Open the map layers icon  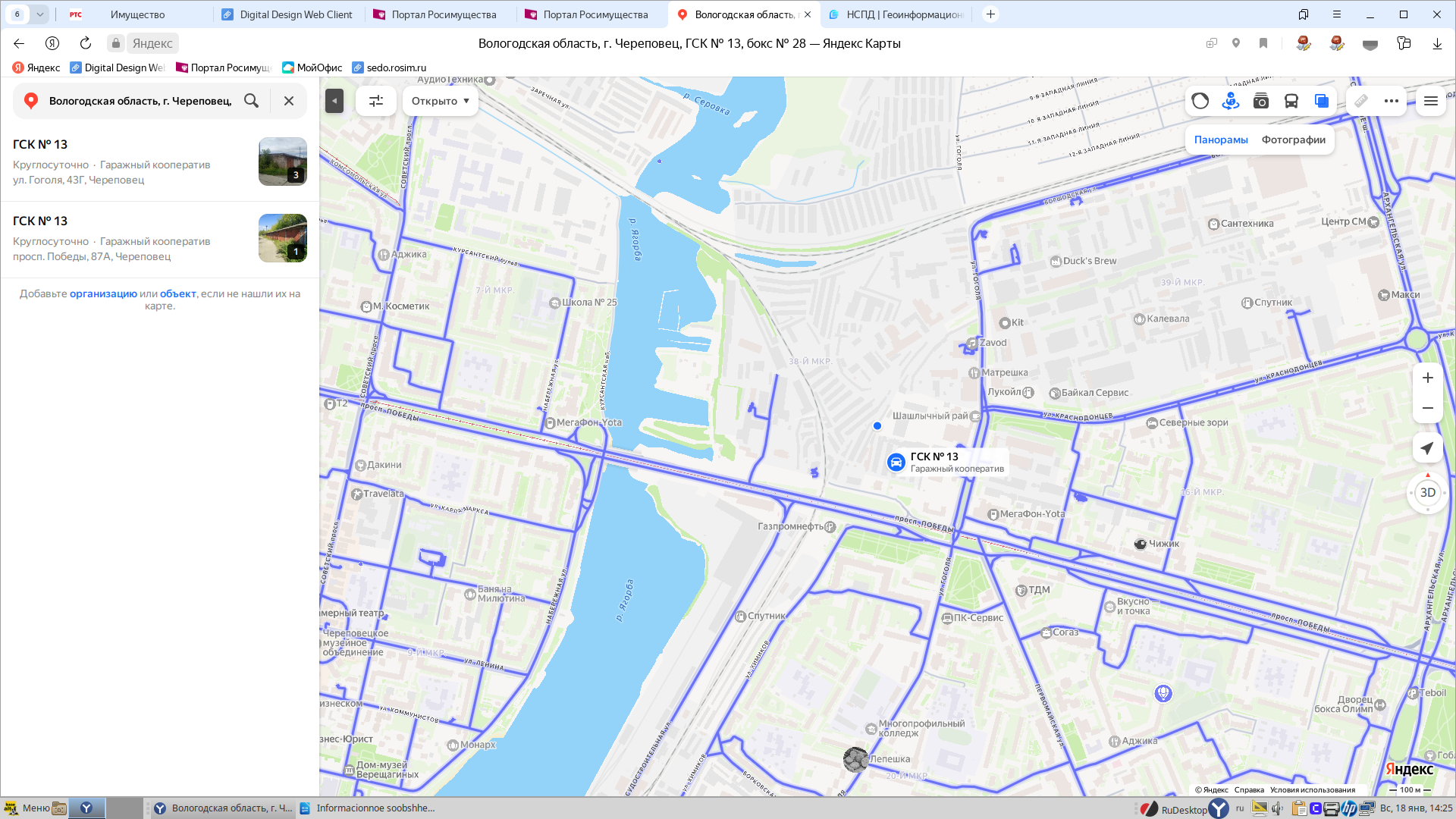(1321, 101)
